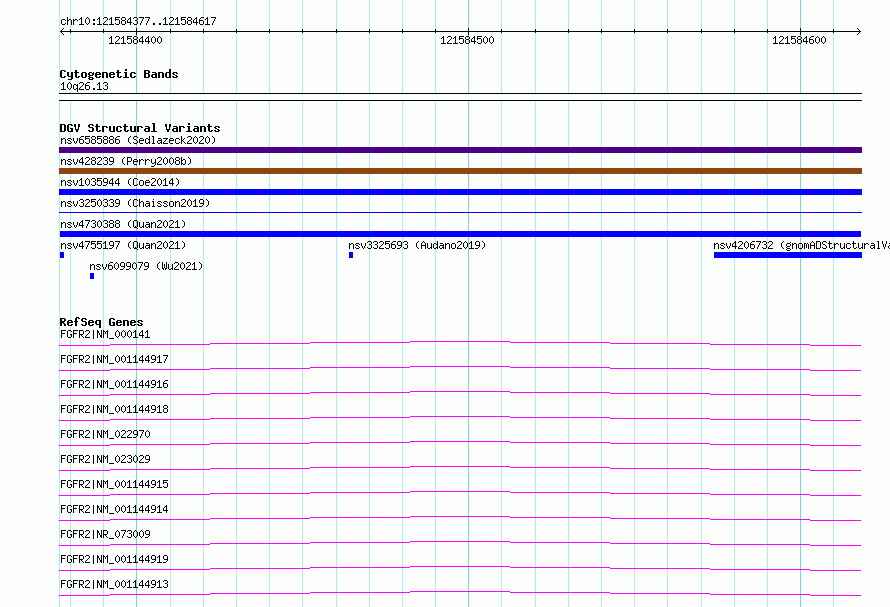Select the 10q26.13 band label
The image size is (890, 607).
[84, 86]
